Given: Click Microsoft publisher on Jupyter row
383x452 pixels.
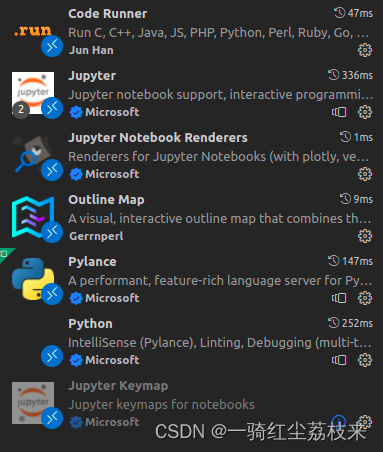Looking at the screenshot, I should click(112, 112).
